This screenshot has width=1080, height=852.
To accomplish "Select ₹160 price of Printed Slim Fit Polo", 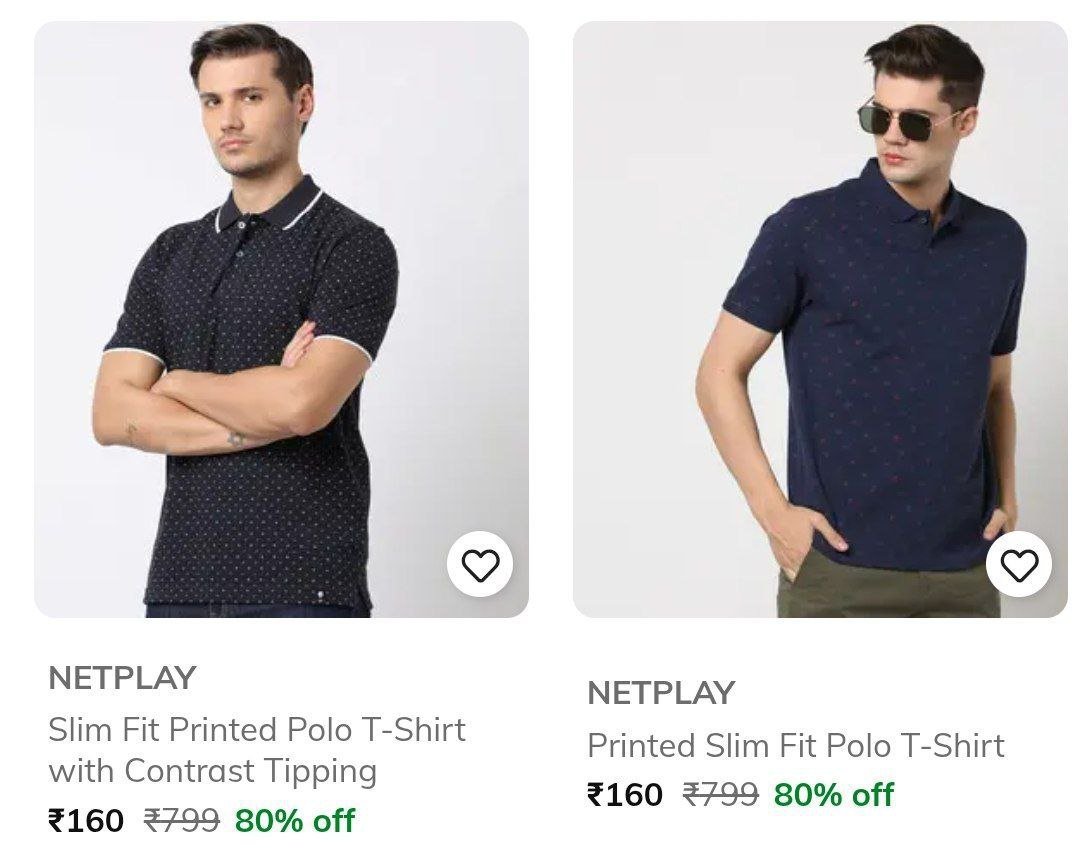I will pos(625,795).
